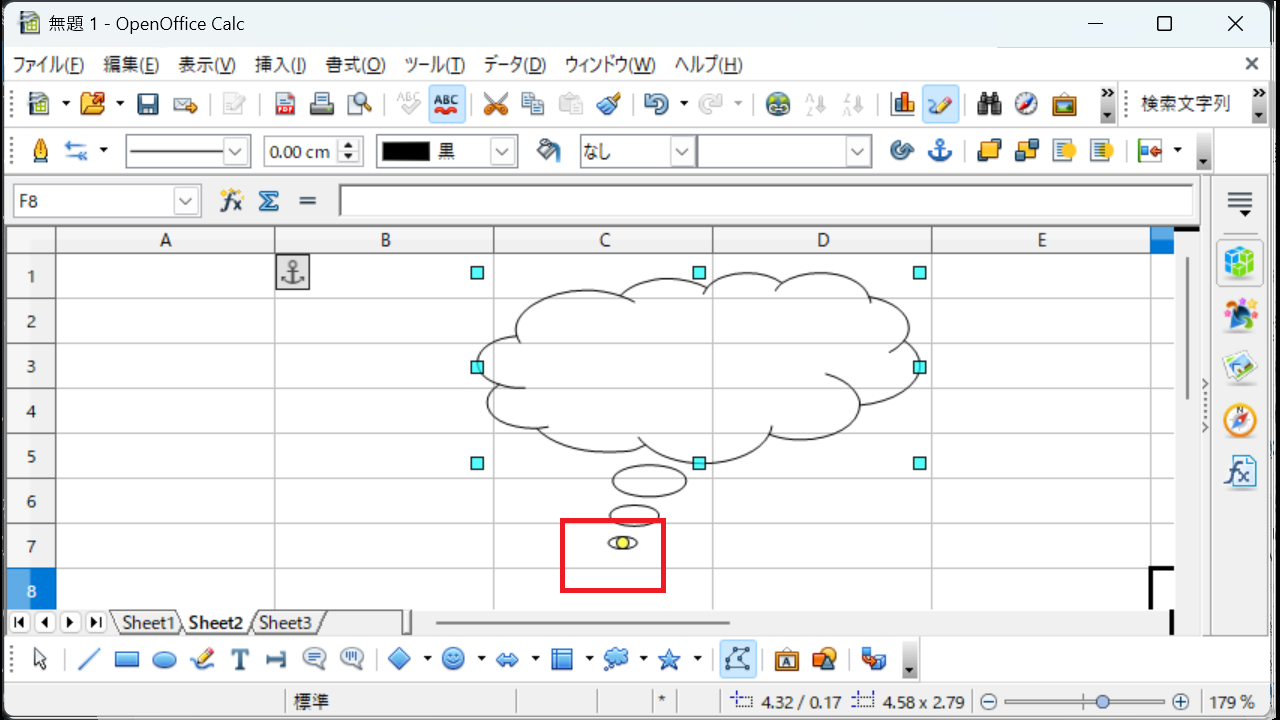
Task: Click the Rotate object icon
Action: 902,151
